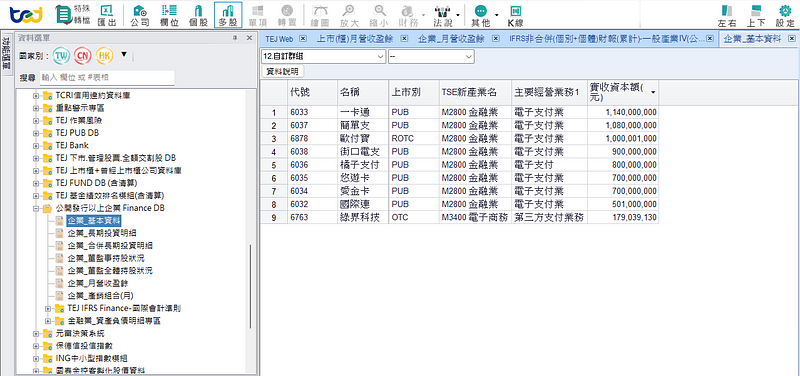Pin the 資料選單 panel
This screenshot has width=800, height=376.
(x=235, y=38)
